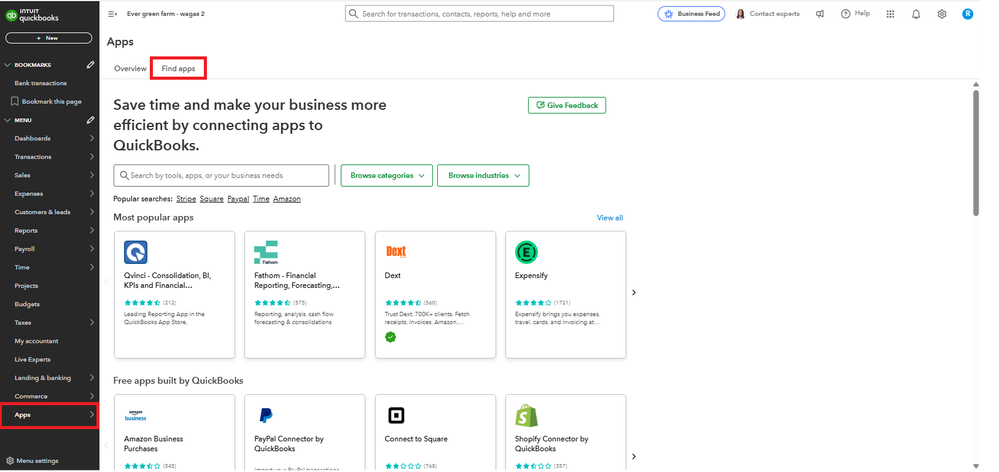Click the Dext app logo
This screenshot has height=472, width=999.
396,252
